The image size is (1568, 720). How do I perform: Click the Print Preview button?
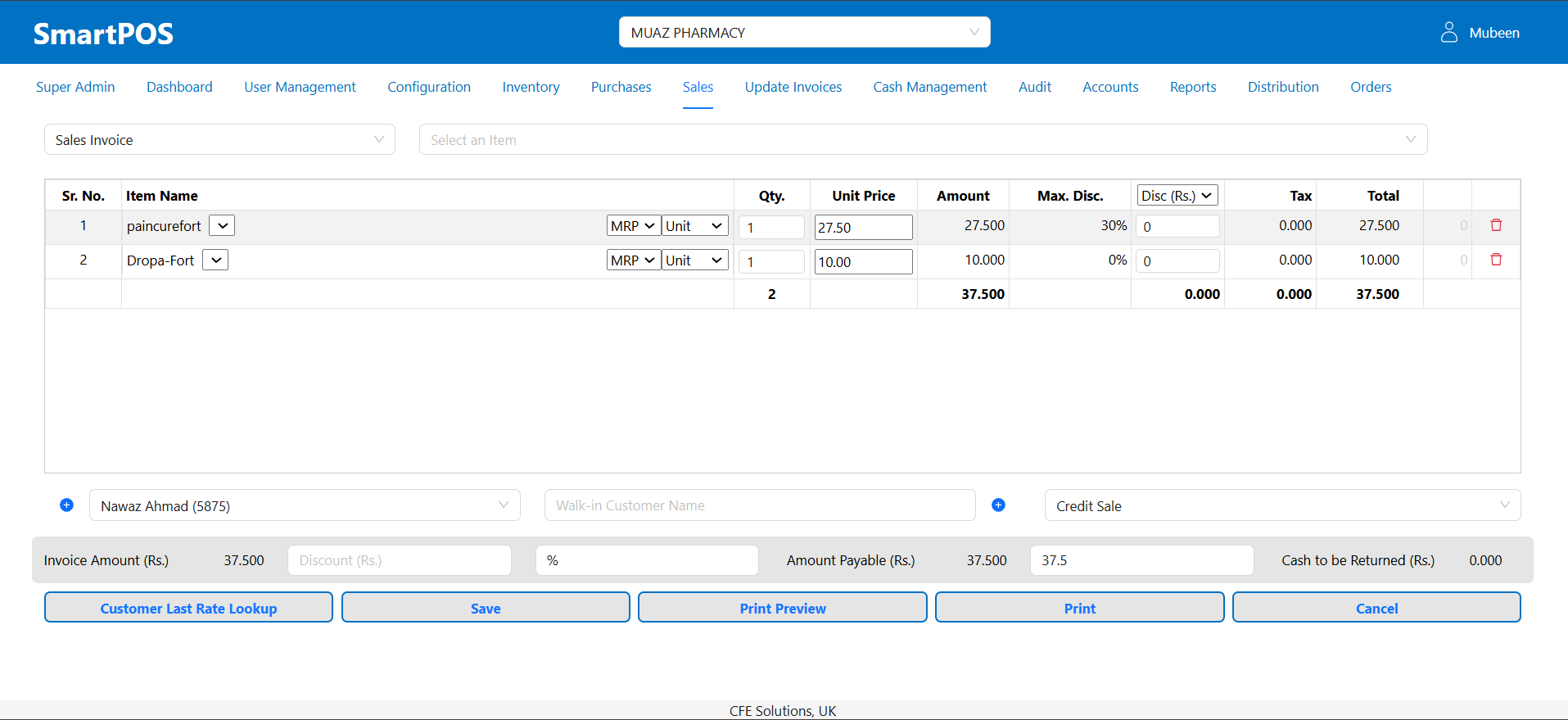tap(783, 607)
